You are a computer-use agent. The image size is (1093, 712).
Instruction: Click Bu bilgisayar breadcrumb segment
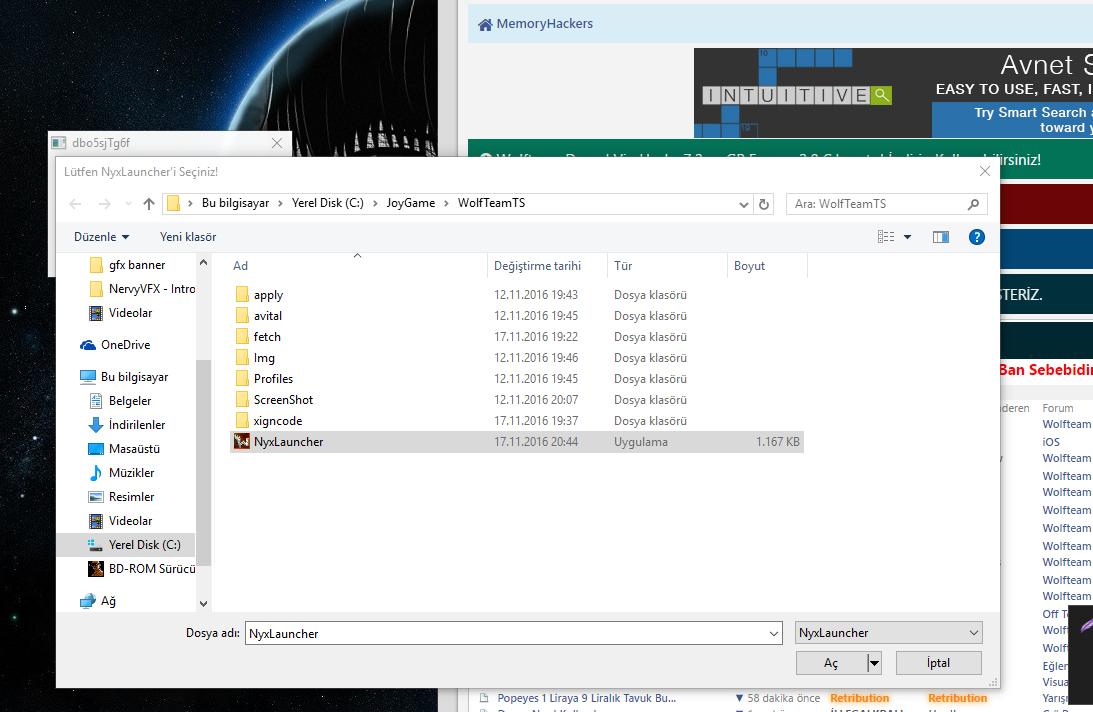coord(236,203)
